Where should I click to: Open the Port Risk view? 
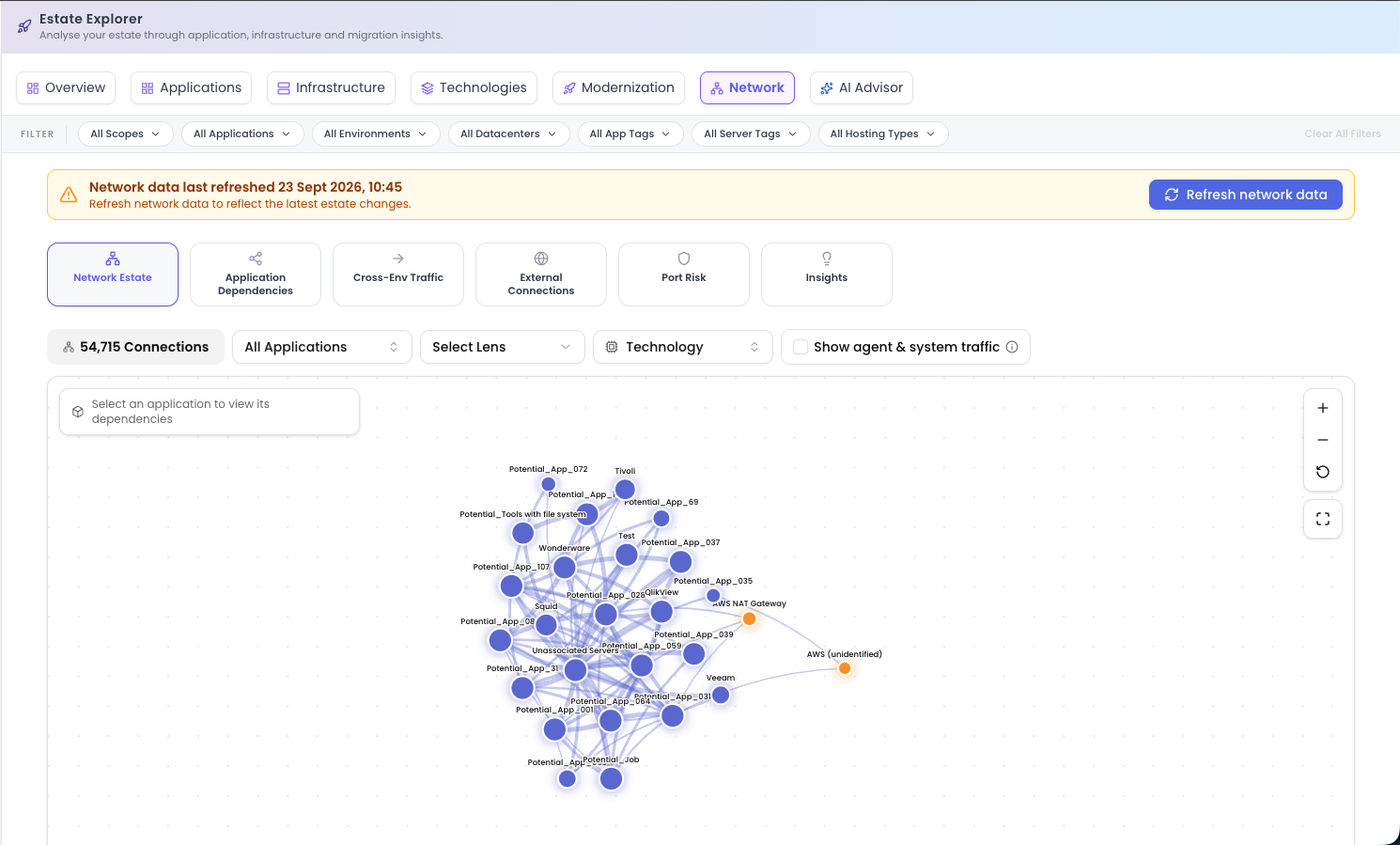(x=684, y=274)
